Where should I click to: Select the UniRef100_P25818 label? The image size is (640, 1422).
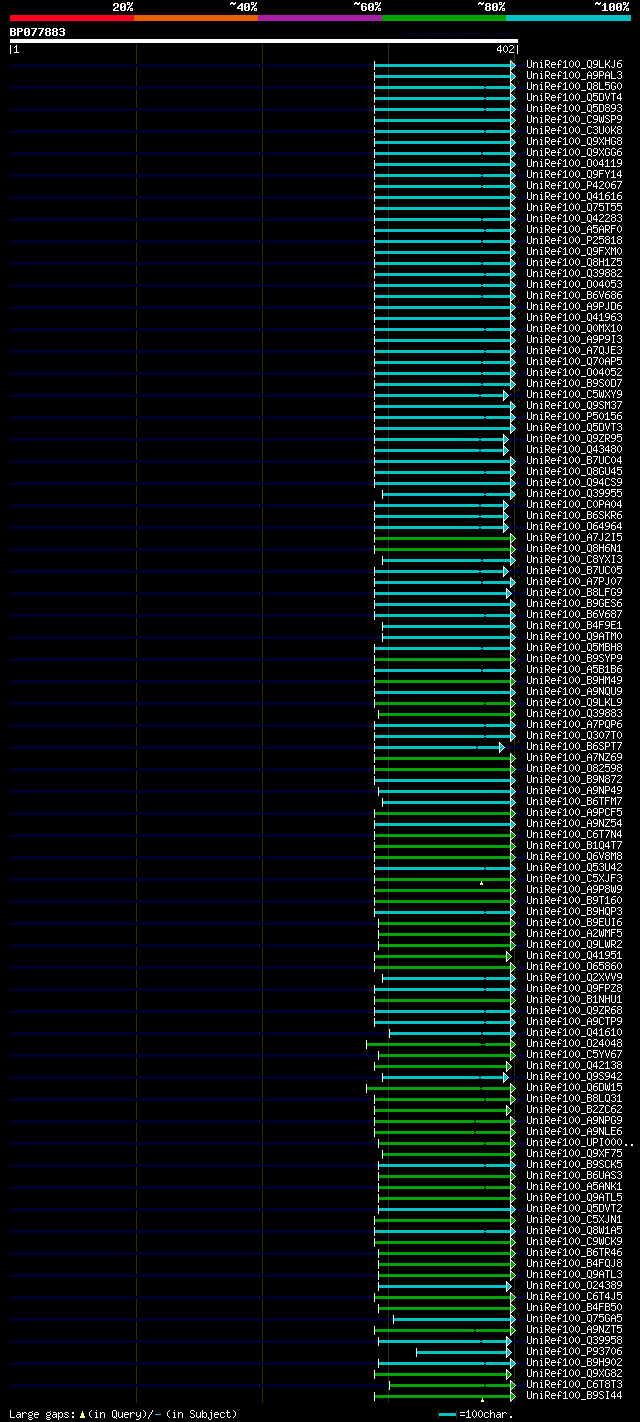574,240
